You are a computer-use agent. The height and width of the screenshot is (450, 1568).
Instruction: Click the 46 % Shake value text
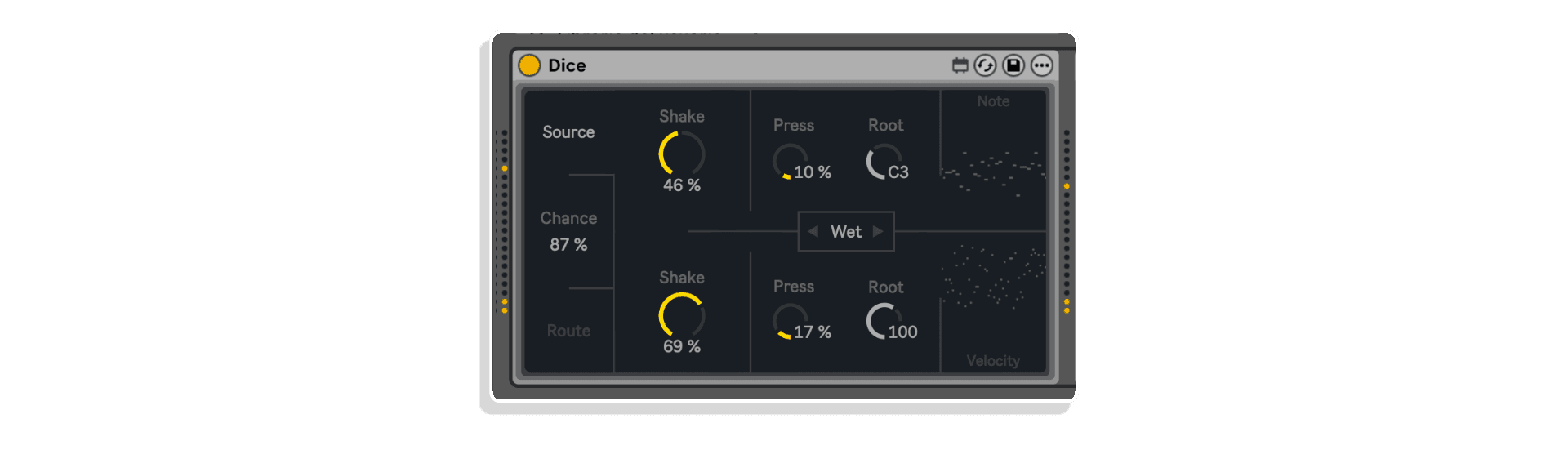(682, 185)
